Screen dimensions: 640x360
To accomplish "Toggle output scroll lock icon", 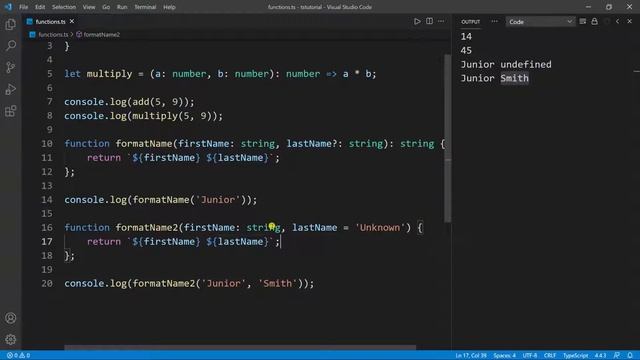I will click(x=594, y=21).
